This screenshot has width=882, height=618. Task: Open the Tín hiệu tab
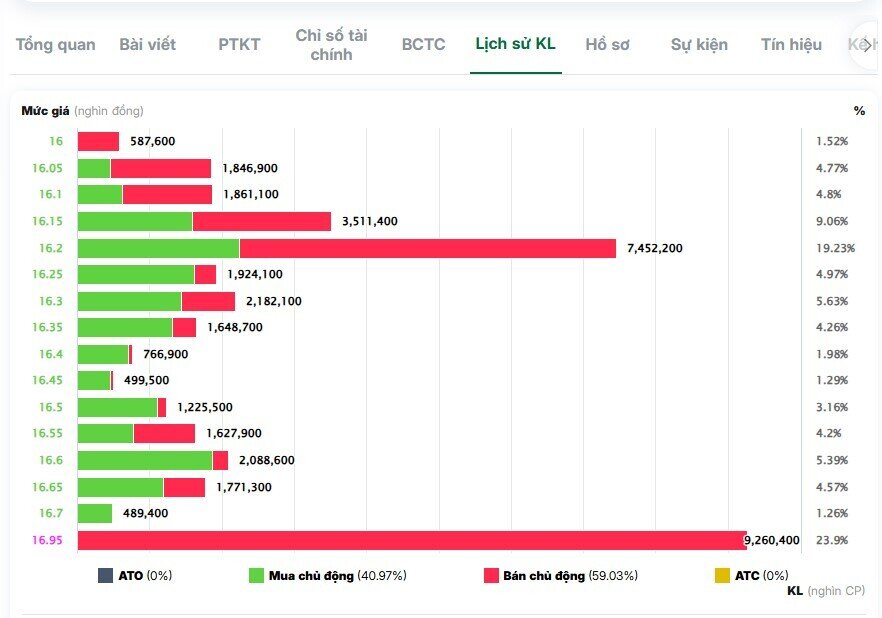pyautogui.click(x=791, y=44)
